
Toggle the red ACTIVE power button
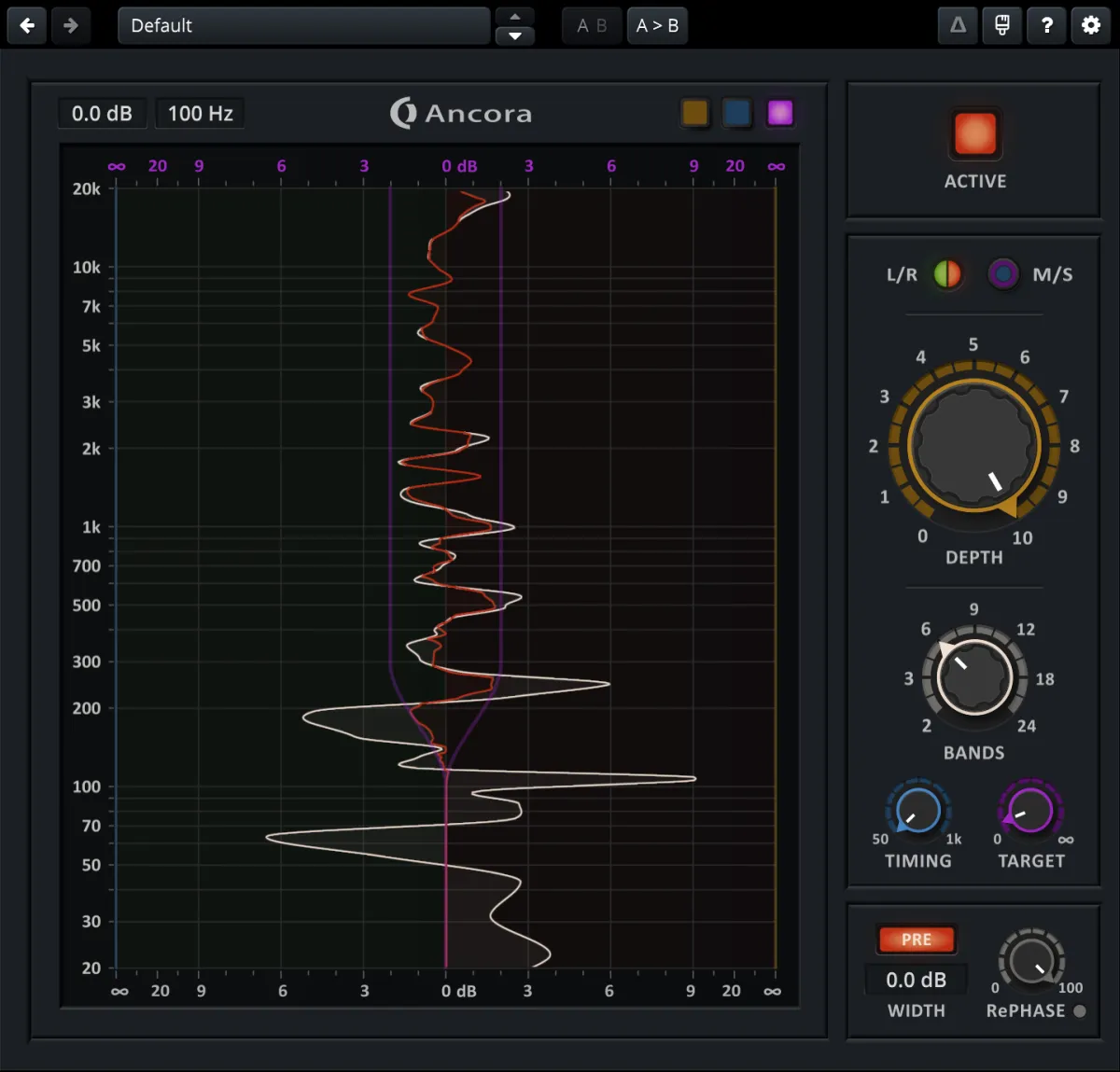tap(974, 133)
